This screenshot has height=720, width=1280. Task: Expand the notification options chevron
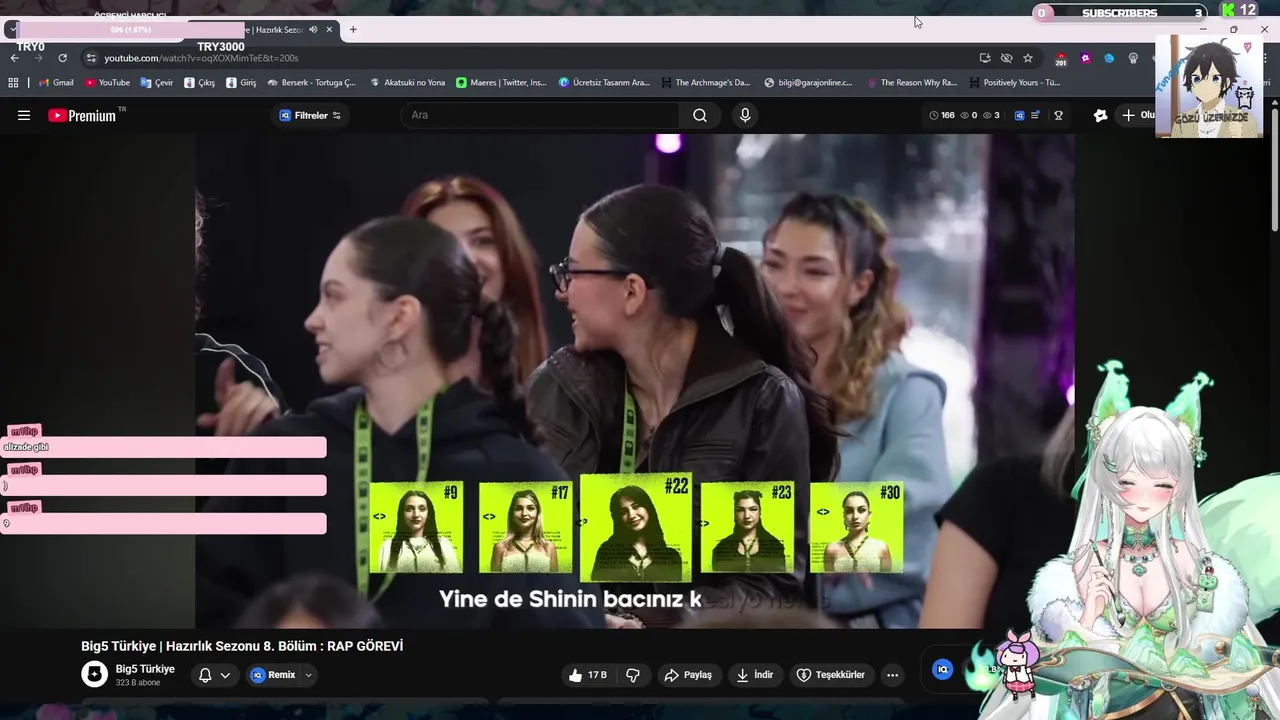(x=225, y=675)
